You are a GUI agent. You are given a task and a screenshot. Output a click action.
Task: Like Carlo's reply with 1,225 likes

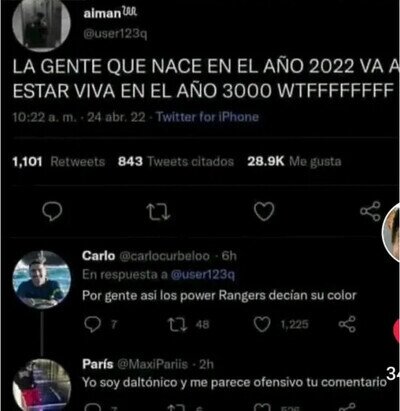(262, 324)
